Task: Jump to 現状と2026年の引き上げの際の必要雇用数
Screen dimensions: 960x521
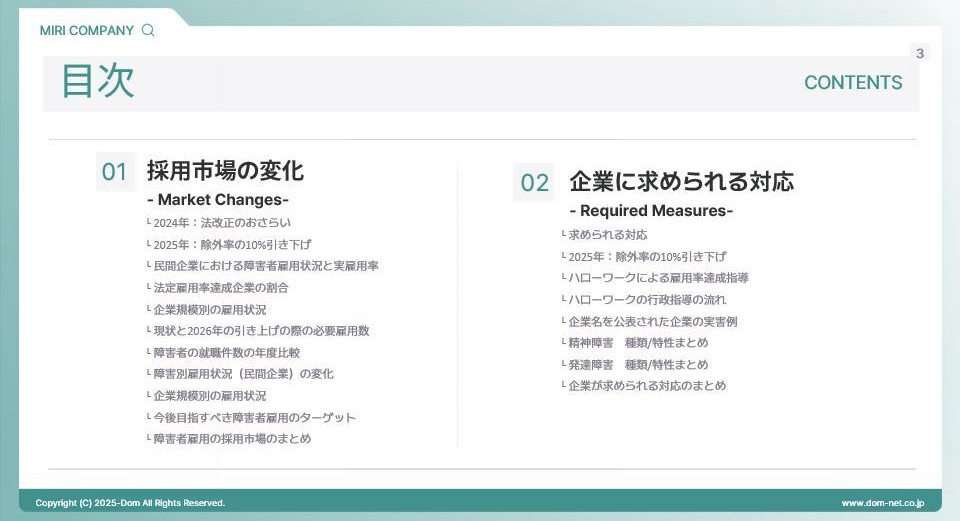Action: 260,331
